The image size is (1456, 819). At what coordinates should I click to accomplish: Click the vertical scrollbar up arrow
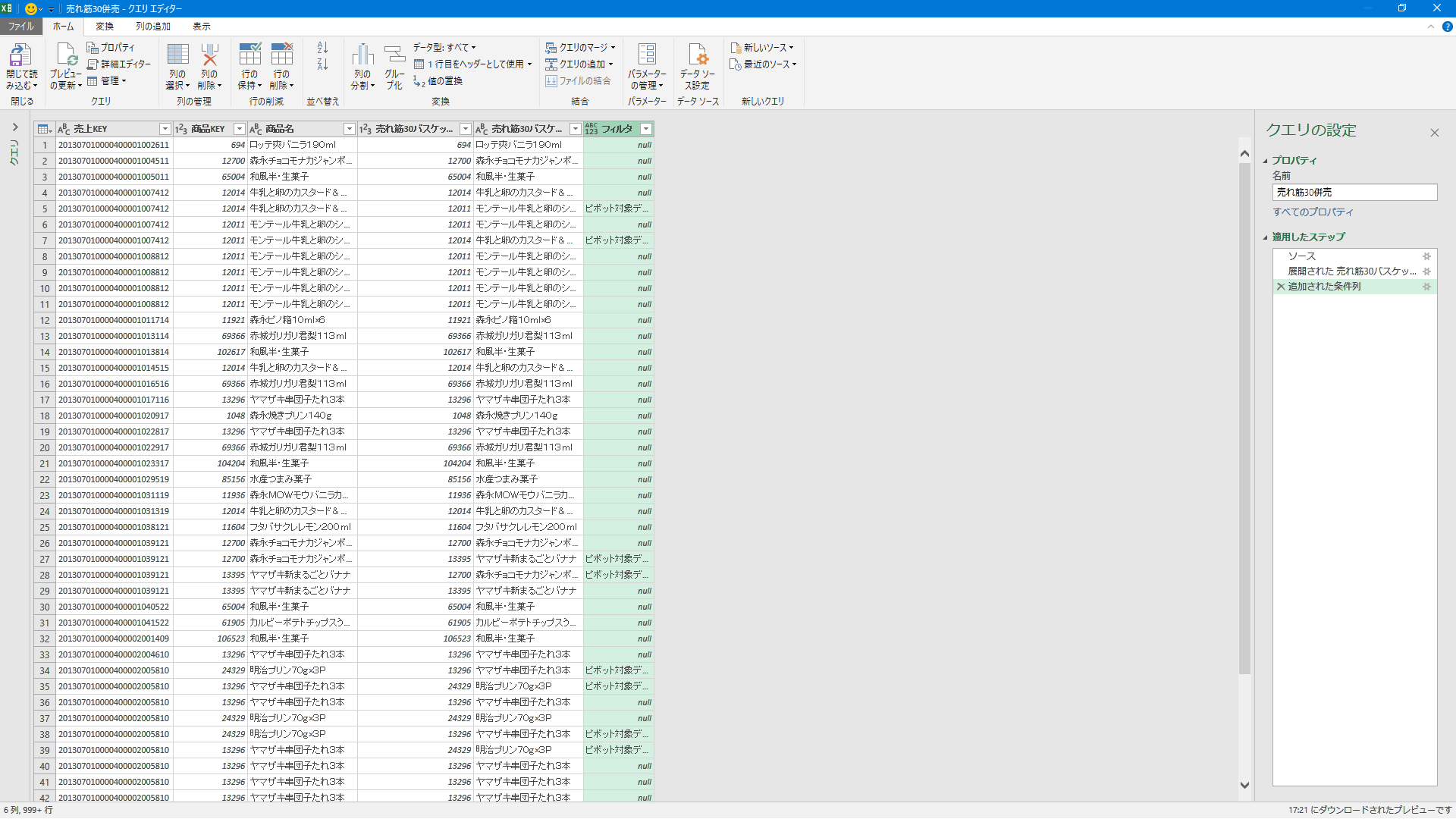(1244, 153)
